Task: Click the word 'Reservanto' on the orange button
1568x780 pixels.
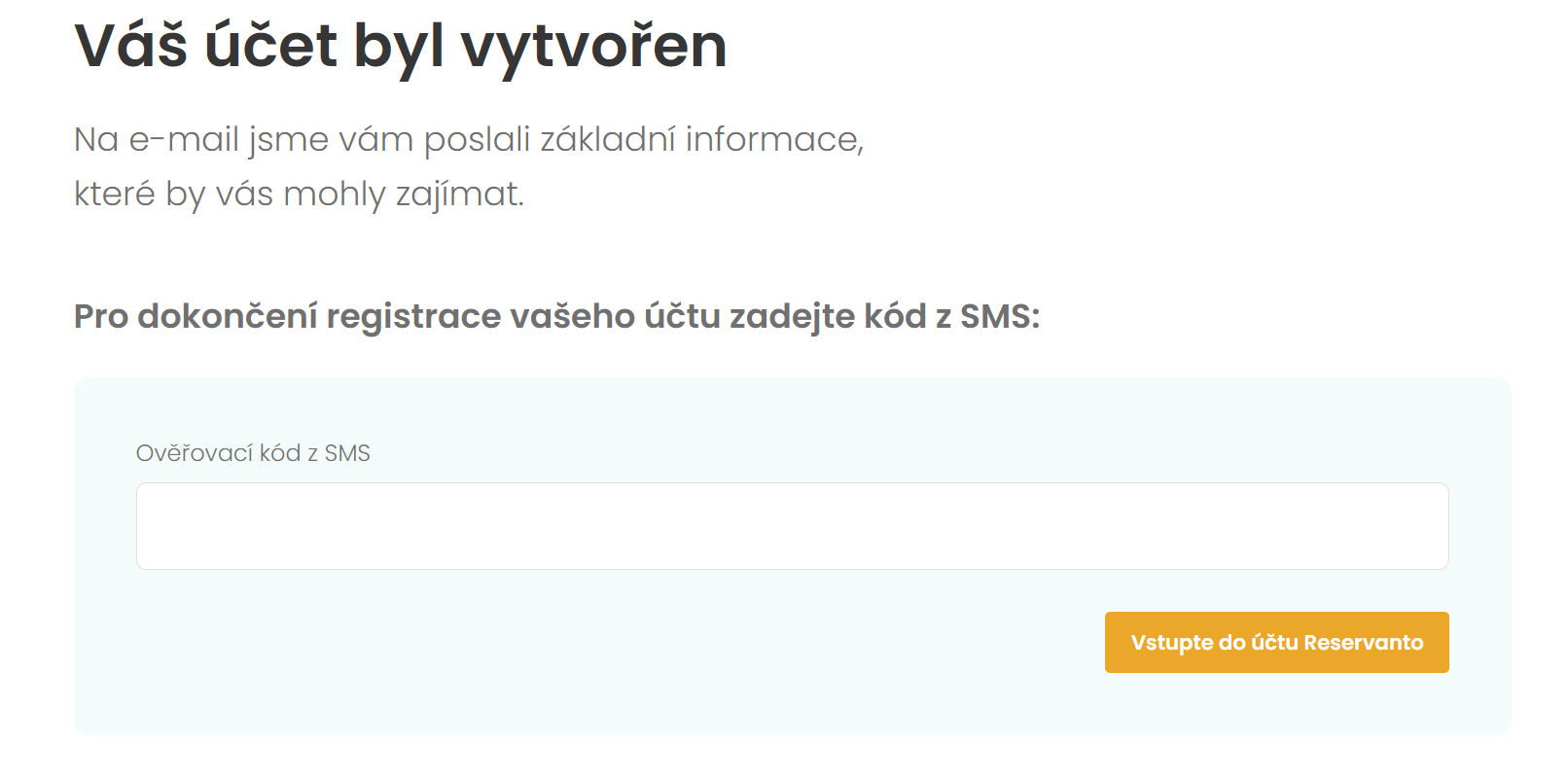Action: click(1364, 643)
